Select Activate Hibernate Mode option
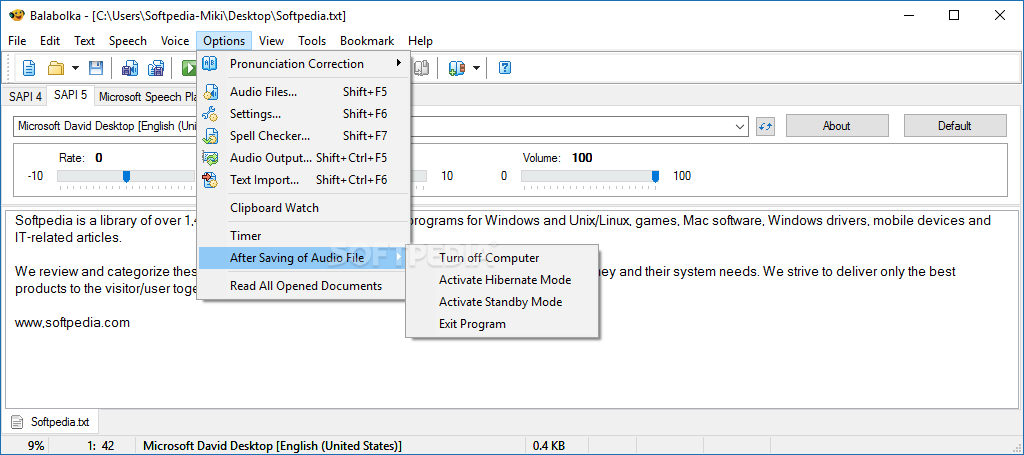This screenshot has height=455, width=1024. point(502,280)
